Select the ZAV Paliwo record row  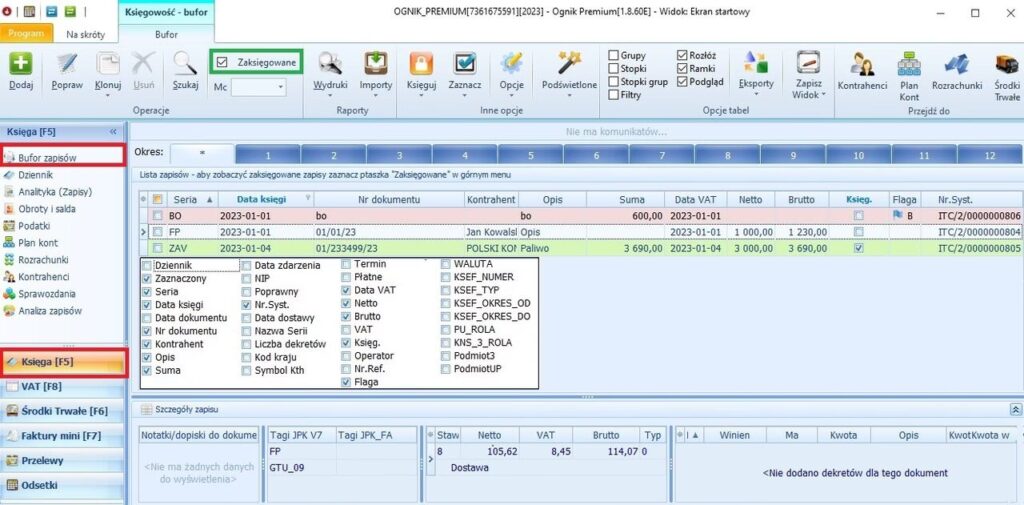click(x=500, y=248)
